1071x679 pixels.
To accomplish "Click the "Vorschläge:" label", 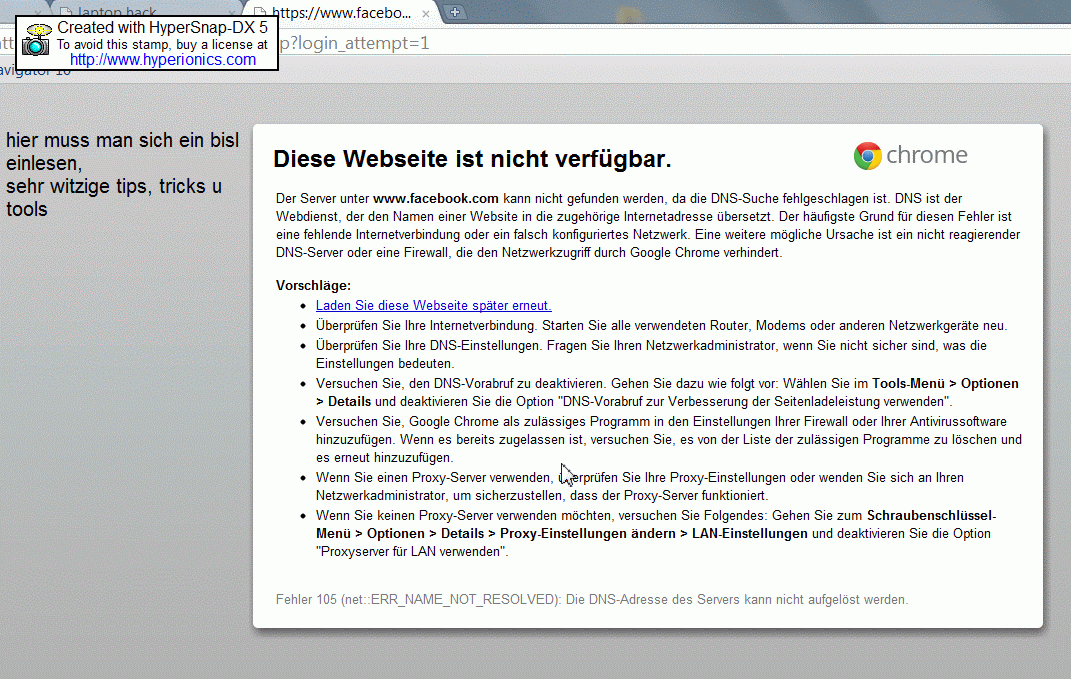I will coord(314,286).
